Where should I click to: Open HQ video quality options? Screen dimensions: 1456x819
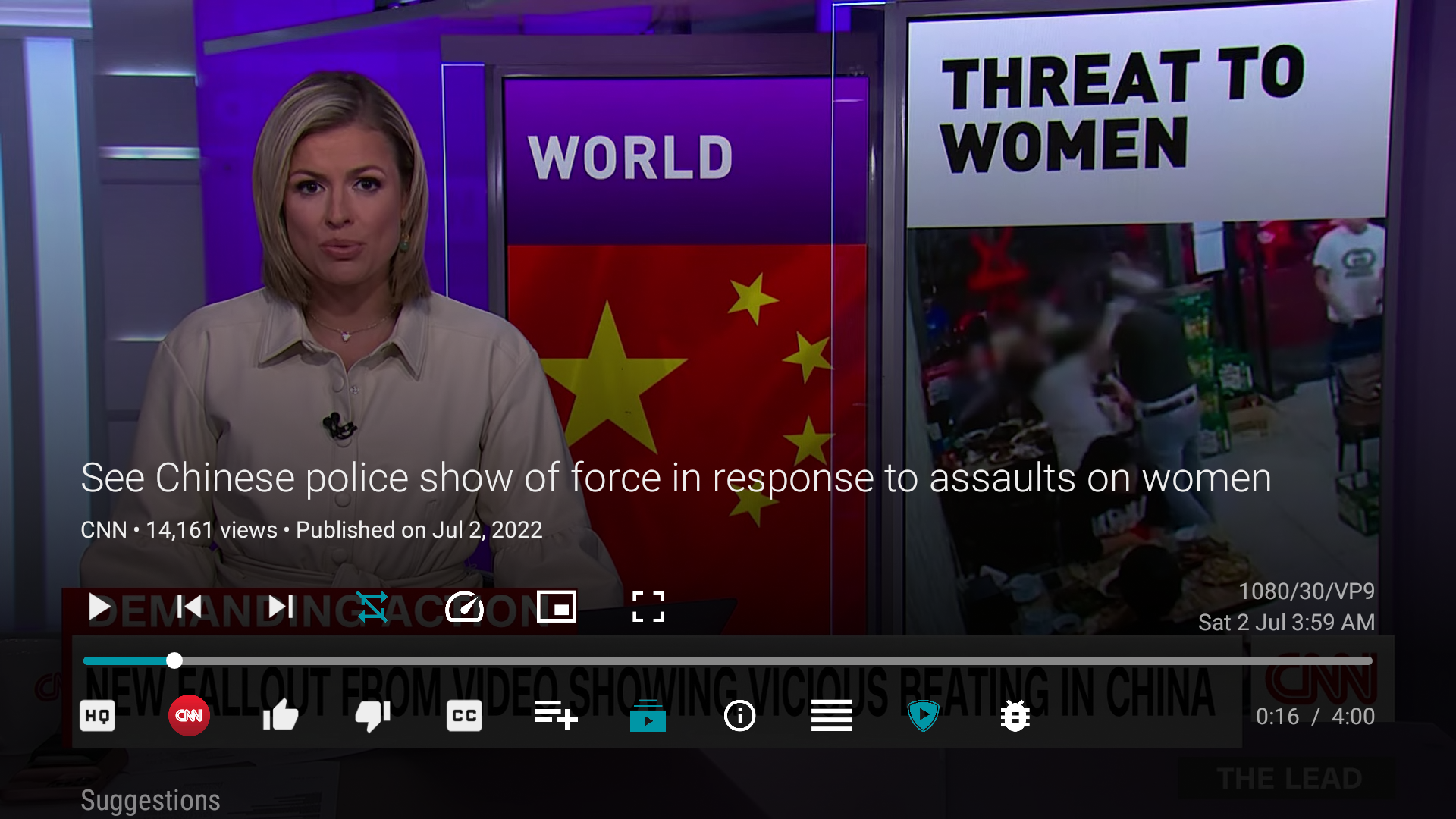pyautogui.click(x=97, y=716)
